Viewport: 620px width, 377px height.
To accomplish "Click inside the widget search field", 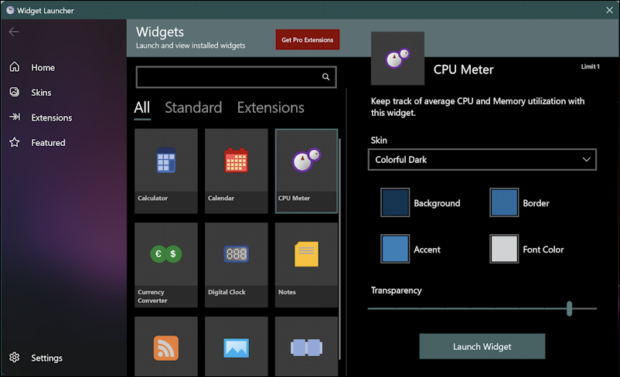I will pos(236,77).
